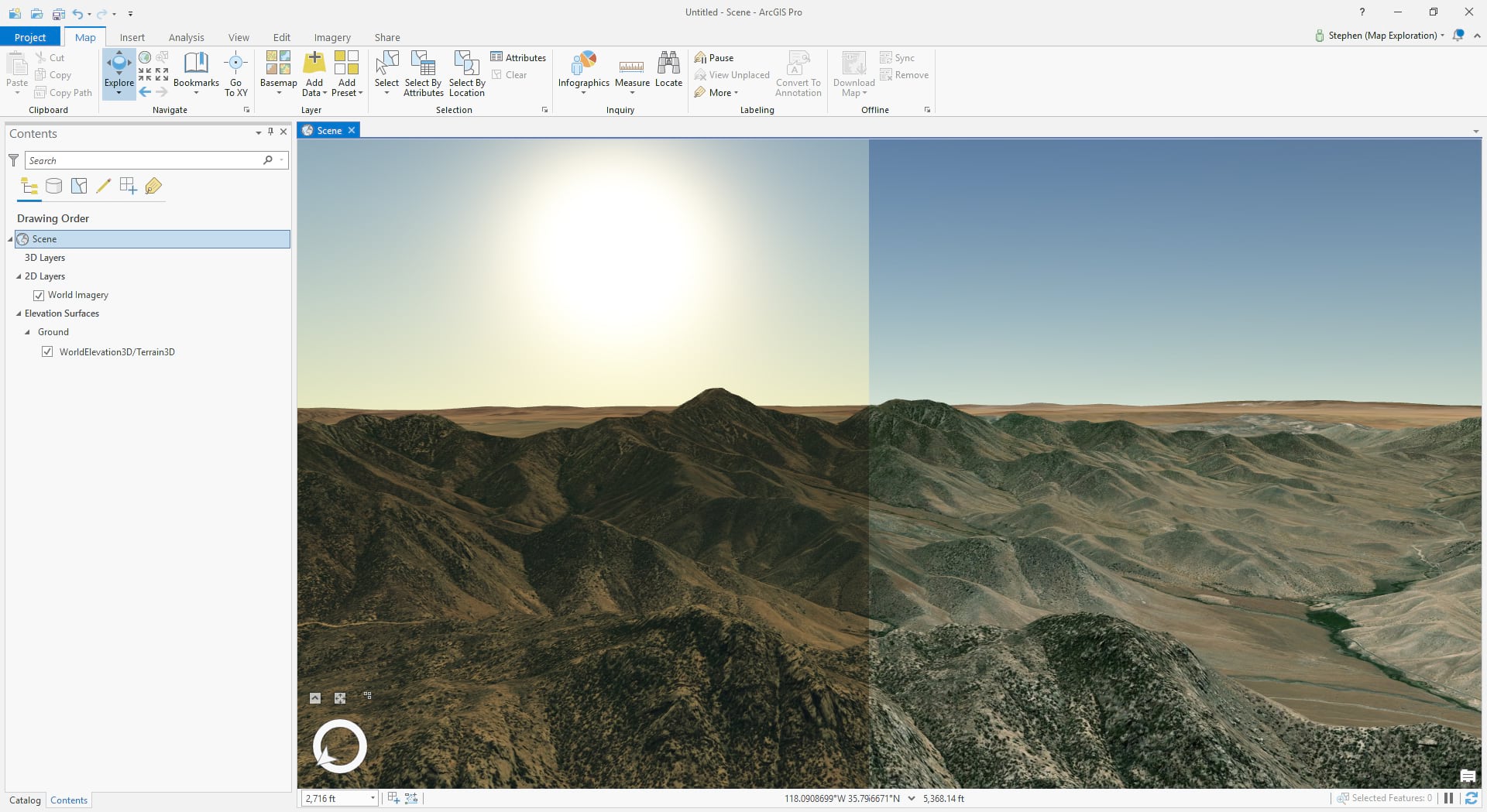Launch the Go To XY tool
Viewport: 1487px width, 812px height.
coord(235,74)
